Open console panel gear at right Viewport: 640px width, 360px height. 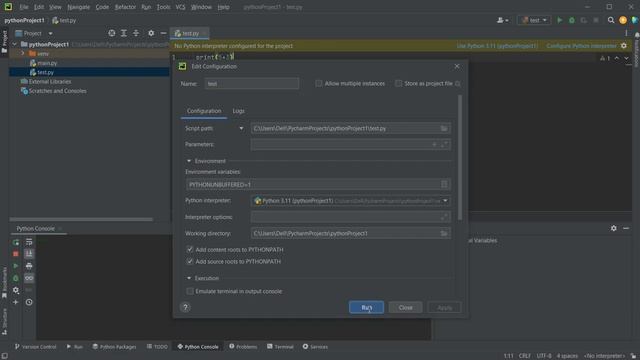coord(613,228)
